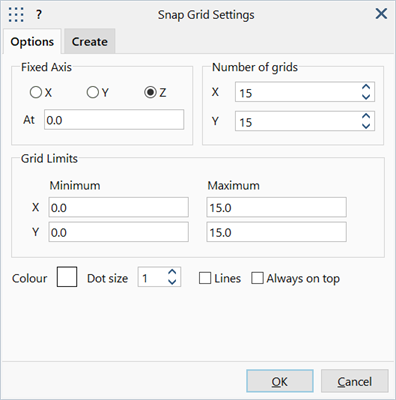Increase the Y number of grids
Image resolution: width=396 pixels, height=400 pixels.
point(366,116)
